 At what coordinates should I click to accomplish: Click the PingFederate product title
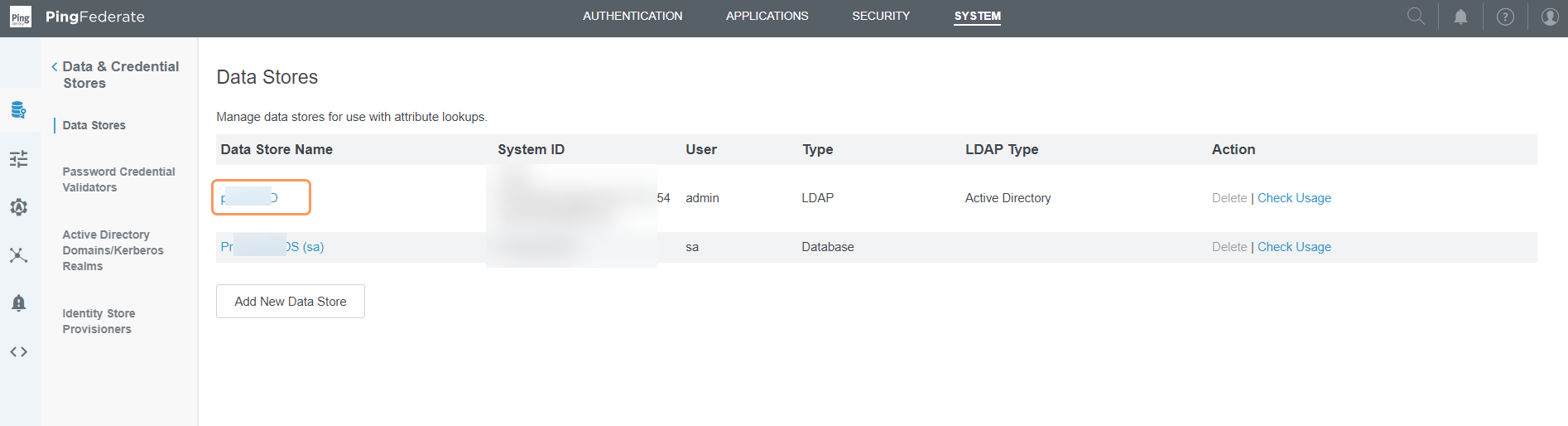[x=95, y=17]
